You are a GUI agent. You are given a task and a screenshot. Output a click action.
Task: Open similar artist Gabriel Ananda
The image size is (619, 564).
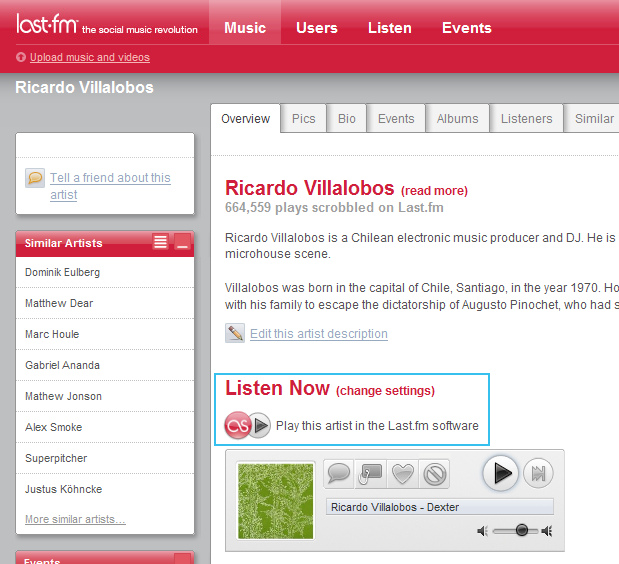pos(62,365)
